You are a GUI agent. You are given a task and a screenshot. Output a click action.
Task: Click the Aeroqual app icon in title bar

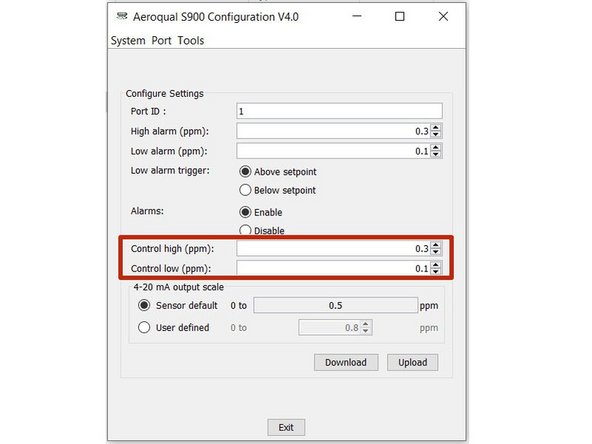click(122, 17)
